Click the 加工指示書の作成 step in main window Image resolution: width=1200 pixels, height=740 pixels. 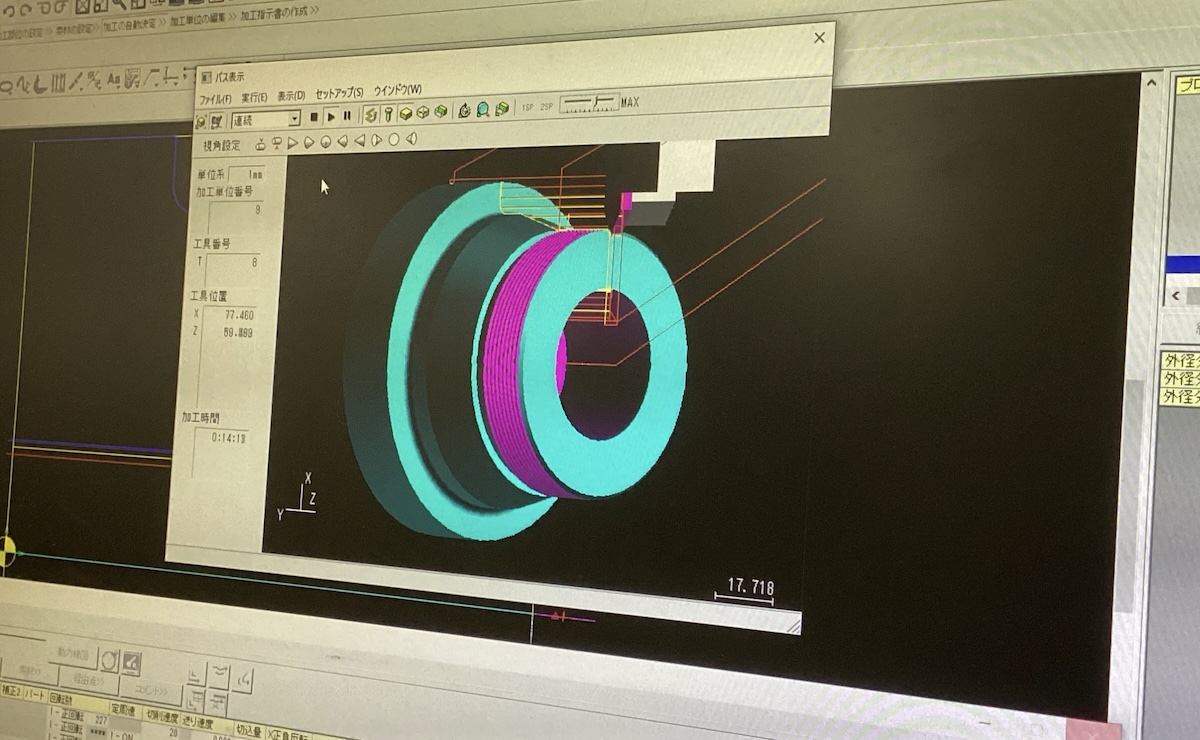[x=273, y=13]
